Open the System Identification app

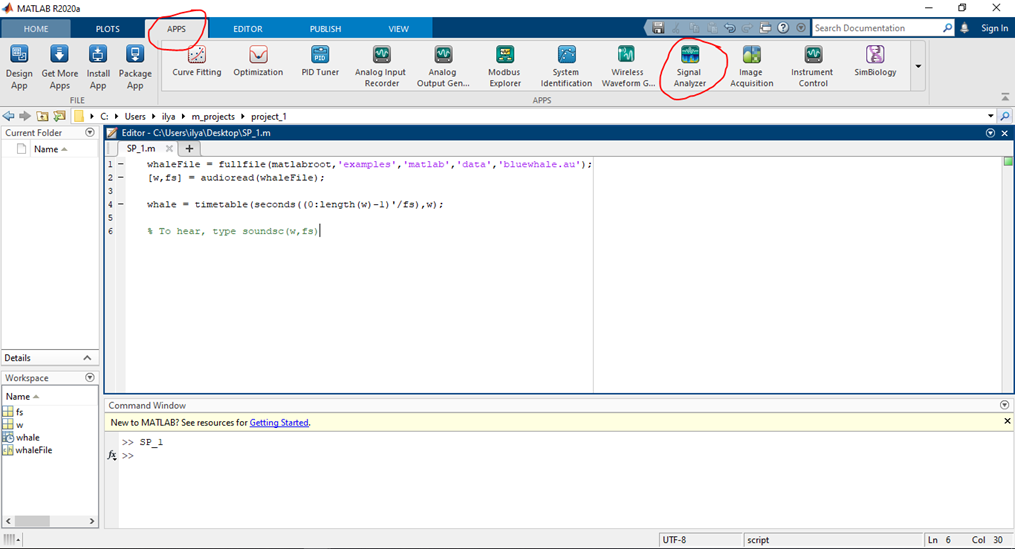pyautogui.click(x=566, y=67)
